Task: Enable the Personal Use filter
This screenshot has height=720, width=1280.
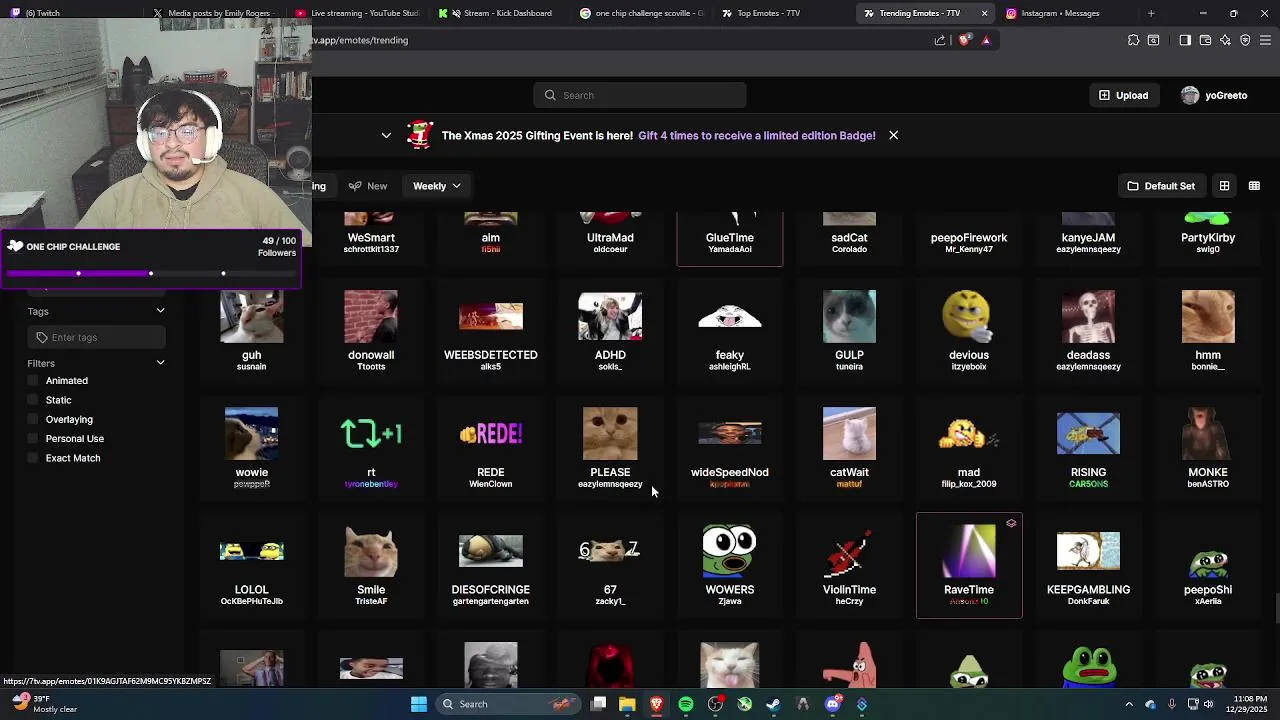Action: click(33, 438)
